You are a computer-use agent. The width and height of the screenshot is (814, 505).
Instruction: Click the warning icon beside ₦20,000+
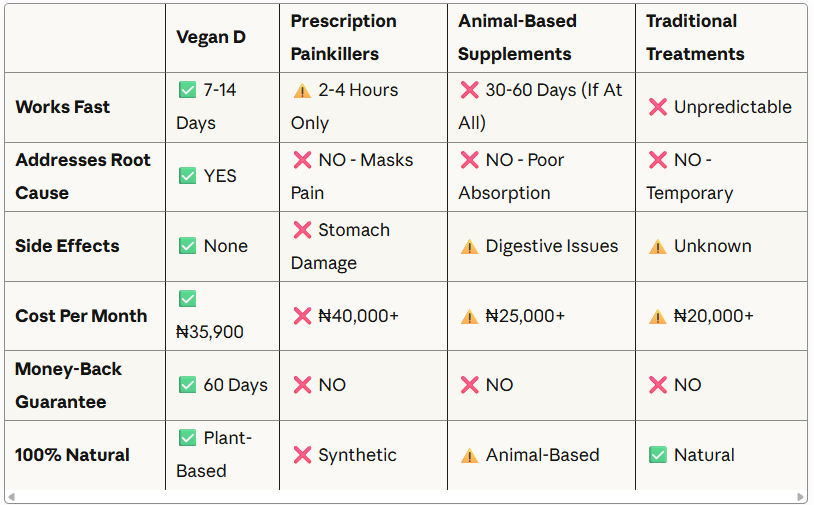[658, 316]
